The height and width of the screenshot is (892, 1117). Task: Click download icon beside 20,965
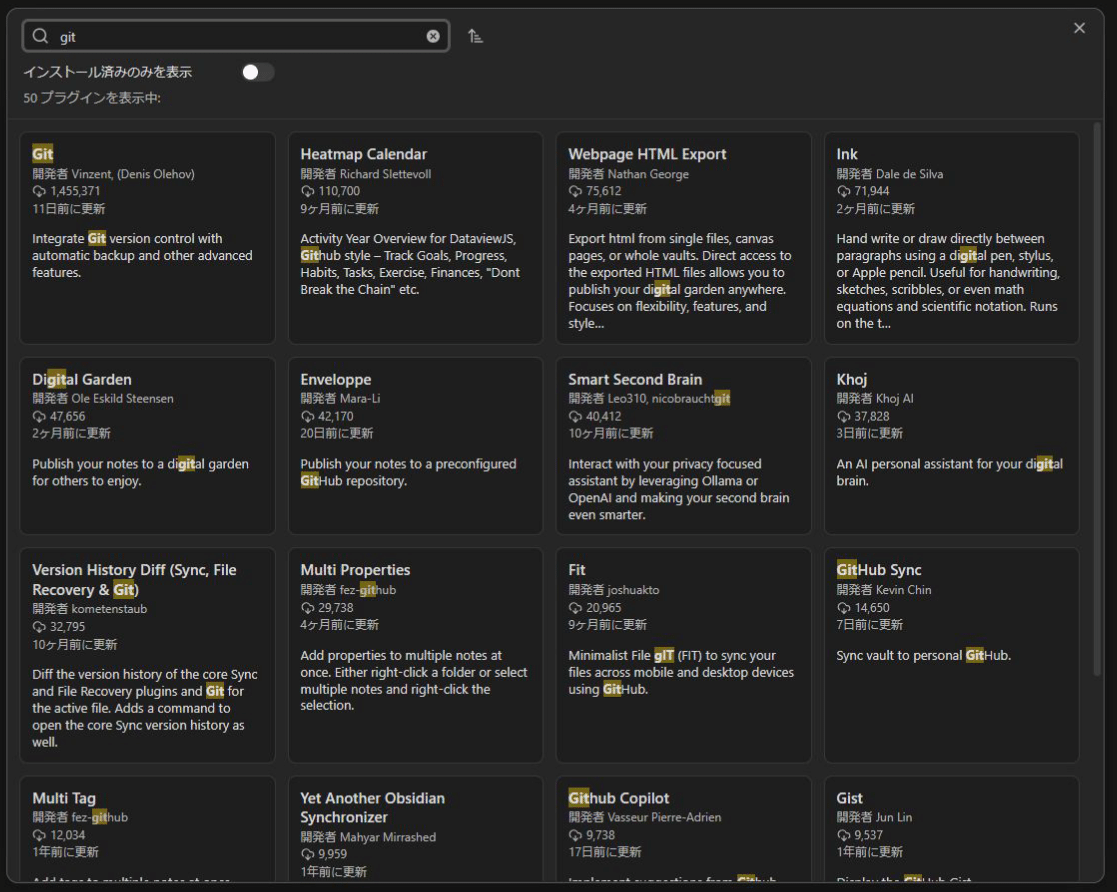click(575, 608)
